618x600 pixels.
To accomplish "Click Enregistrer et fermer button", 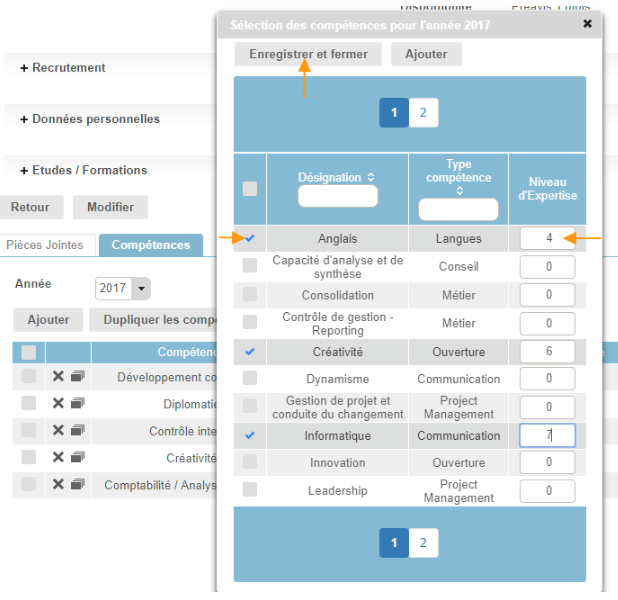I will coord(308,54).
